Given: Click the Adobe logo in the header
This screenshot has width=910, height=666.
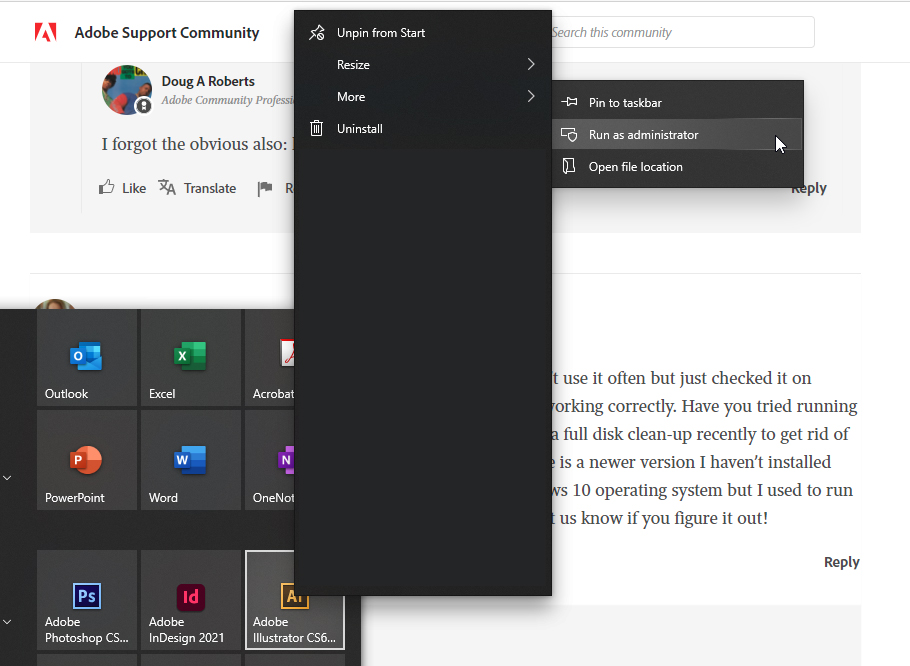Looking at the screenshot, I should tap(44, 31).
